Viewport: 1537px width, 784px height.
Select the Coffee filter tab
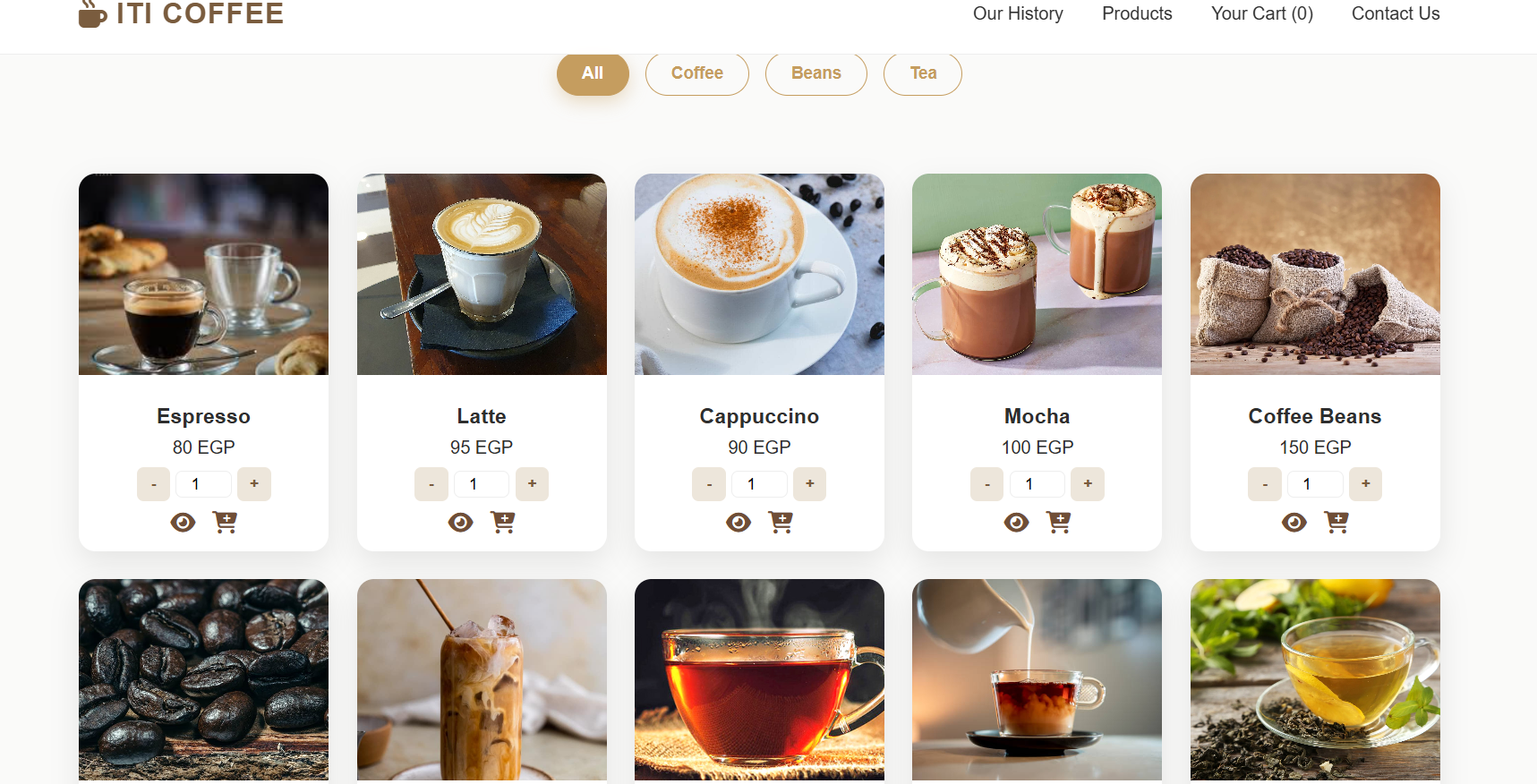coord(697,73)
